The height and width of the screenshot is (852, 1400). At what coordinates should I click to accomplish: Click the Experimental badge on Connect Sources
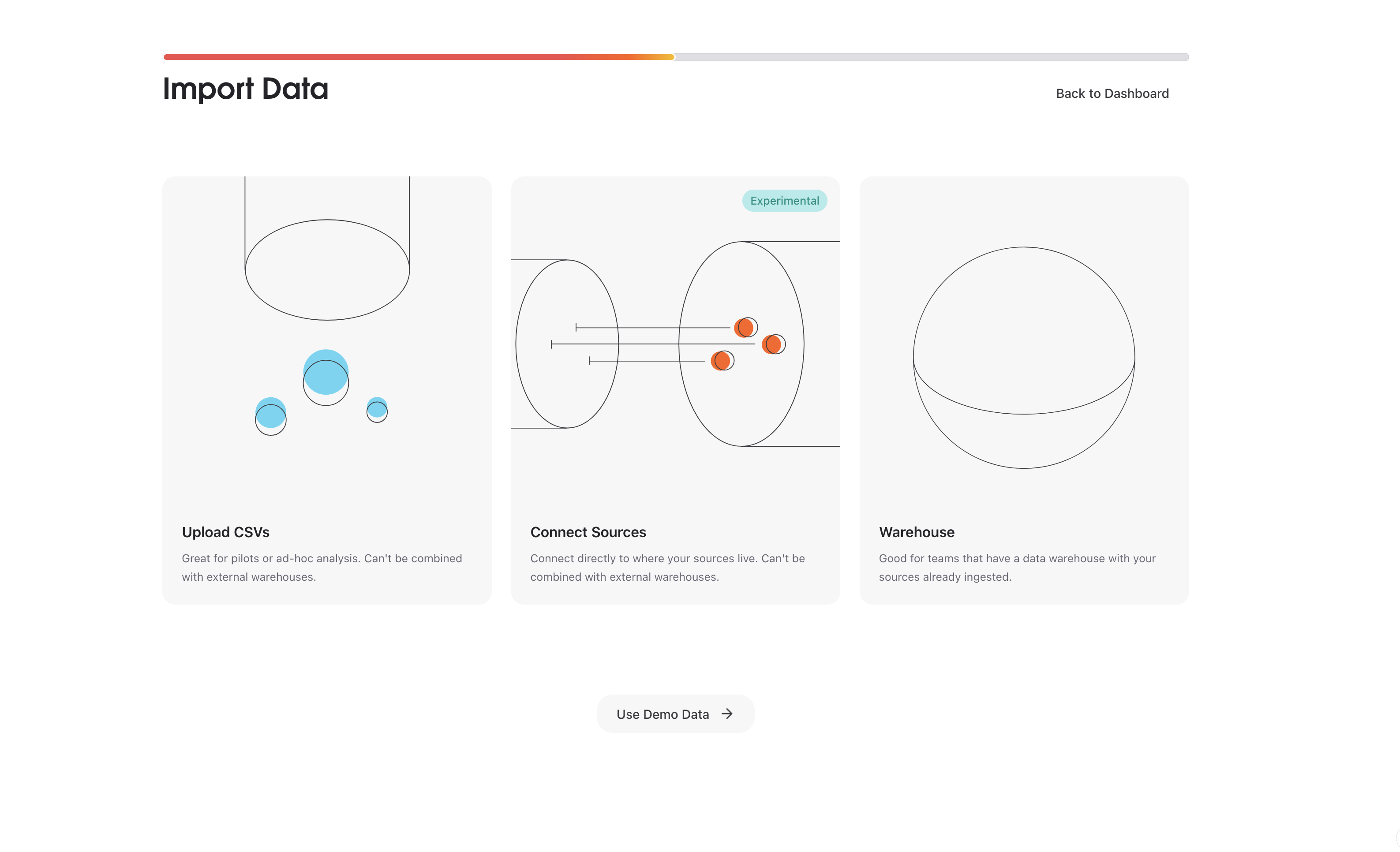[x=784, y=201]
